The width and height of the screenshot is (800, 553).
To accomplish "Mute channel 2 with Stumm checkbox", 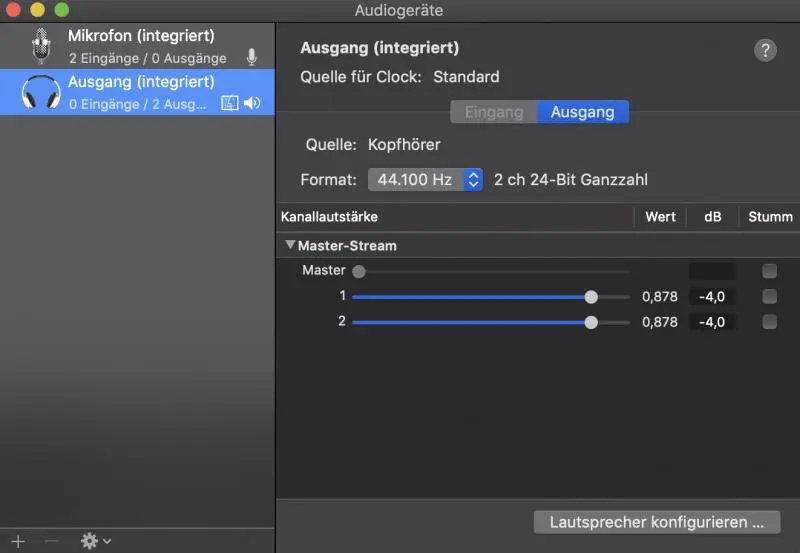I will tap(769, 322).
